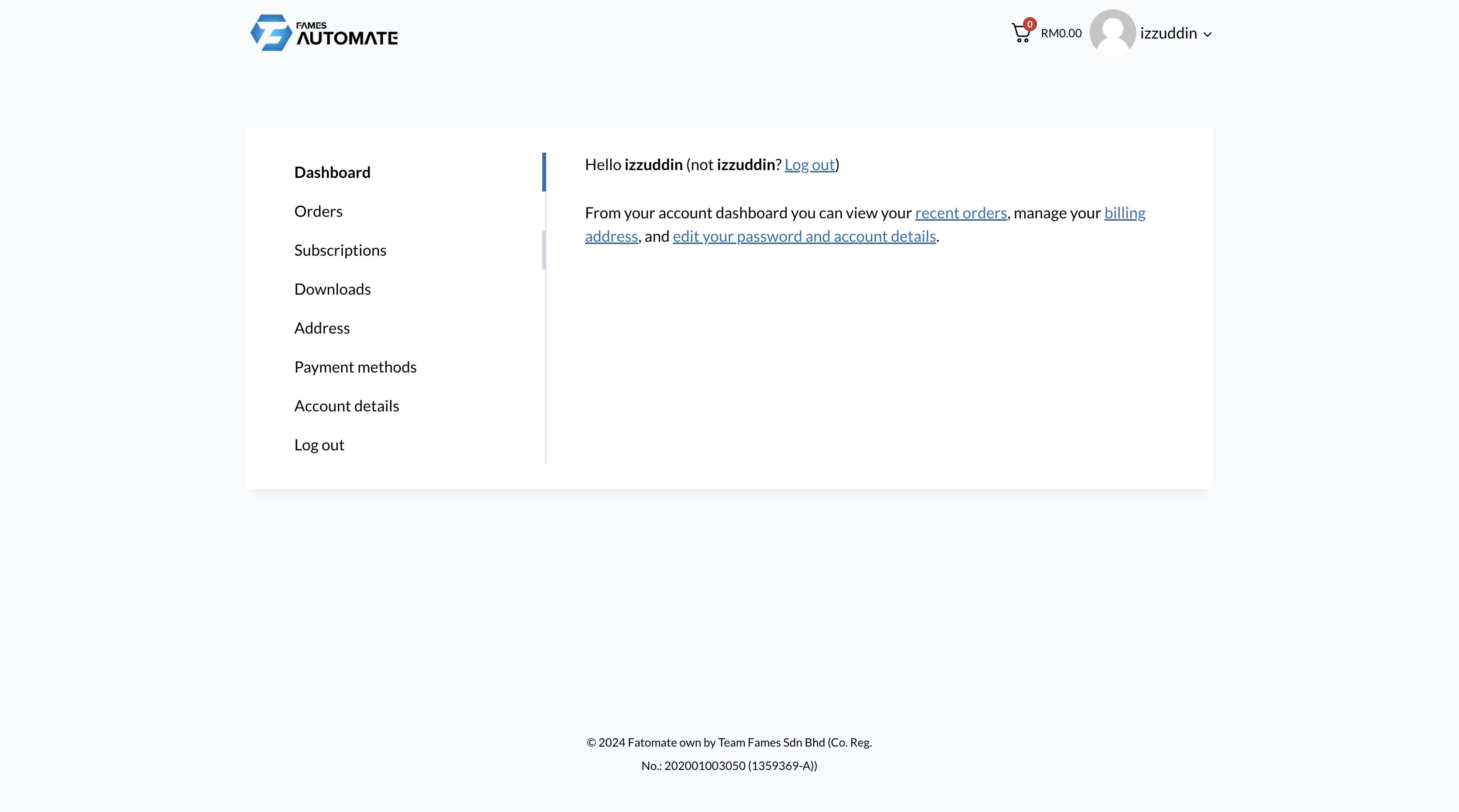Select Downloads from sidebar
Image resolution: width=1459 pixels, height=812 pixels.
point(332,288)
